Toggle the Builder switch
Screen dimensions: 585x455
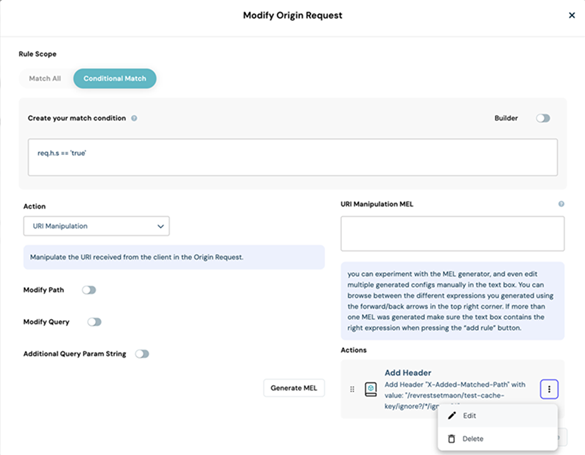(543, 118)
